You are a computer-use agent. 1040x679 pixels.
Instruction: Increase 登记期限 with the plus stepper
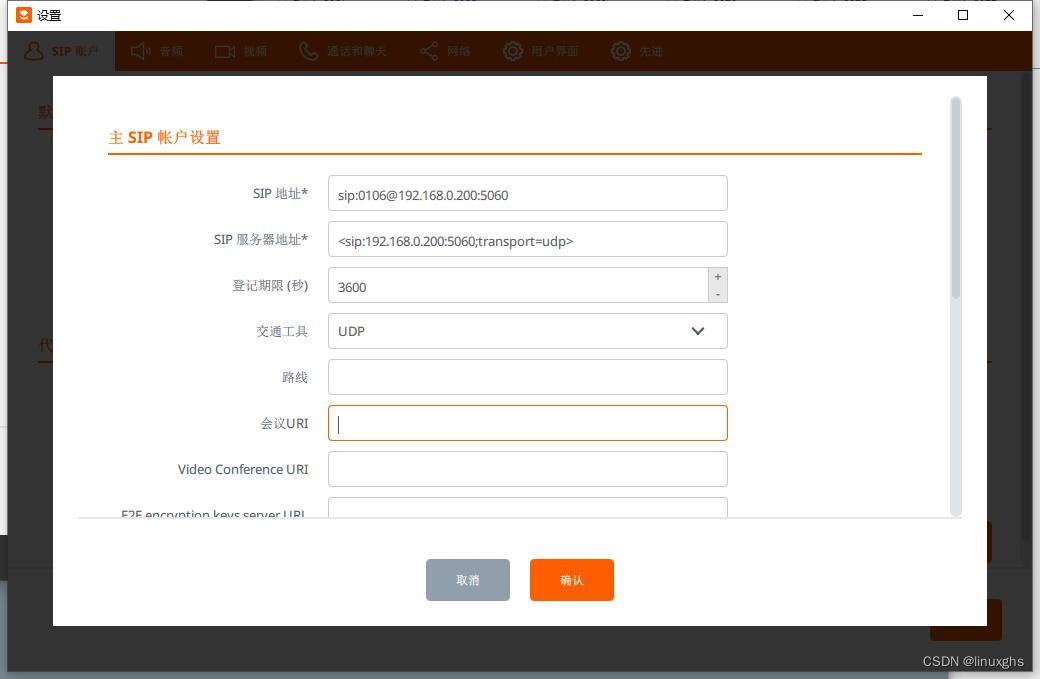(x=718, y=277)
